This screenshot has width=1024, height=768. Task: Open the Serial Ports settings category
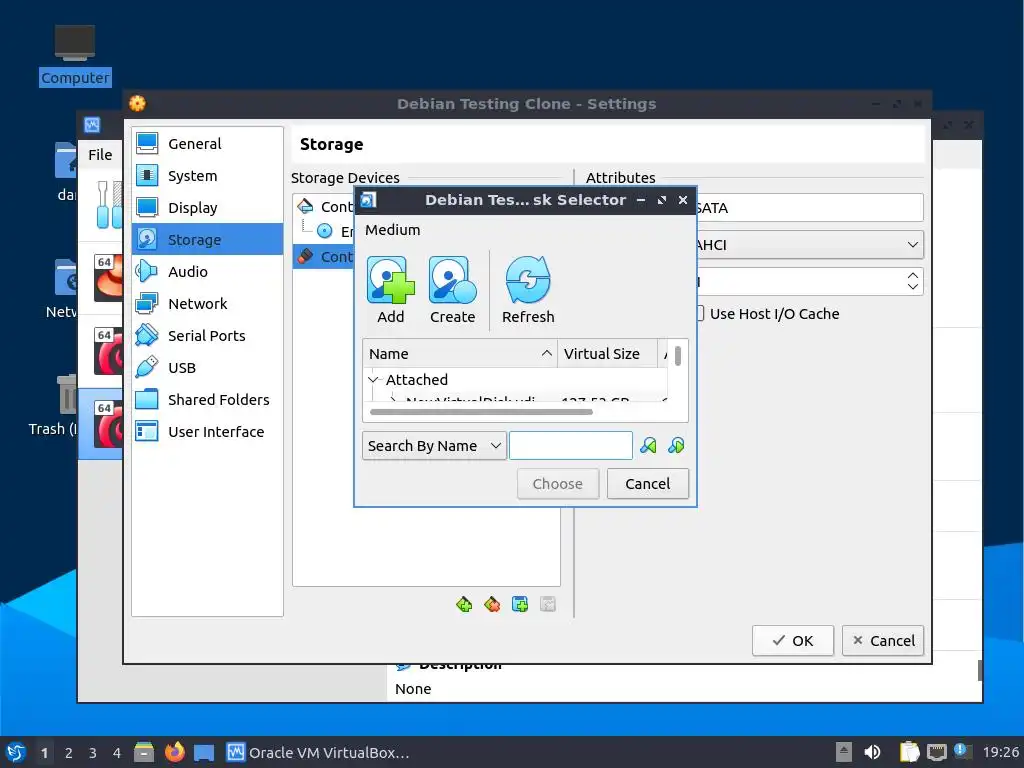click(x=208, y=336)
